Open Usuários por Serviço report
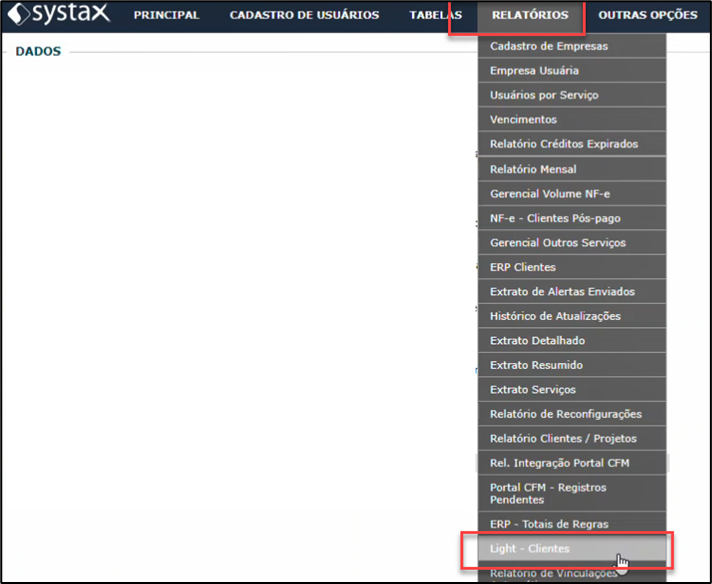Image resolution: width=712 pixels, height=584 pixels. [572, 95]
